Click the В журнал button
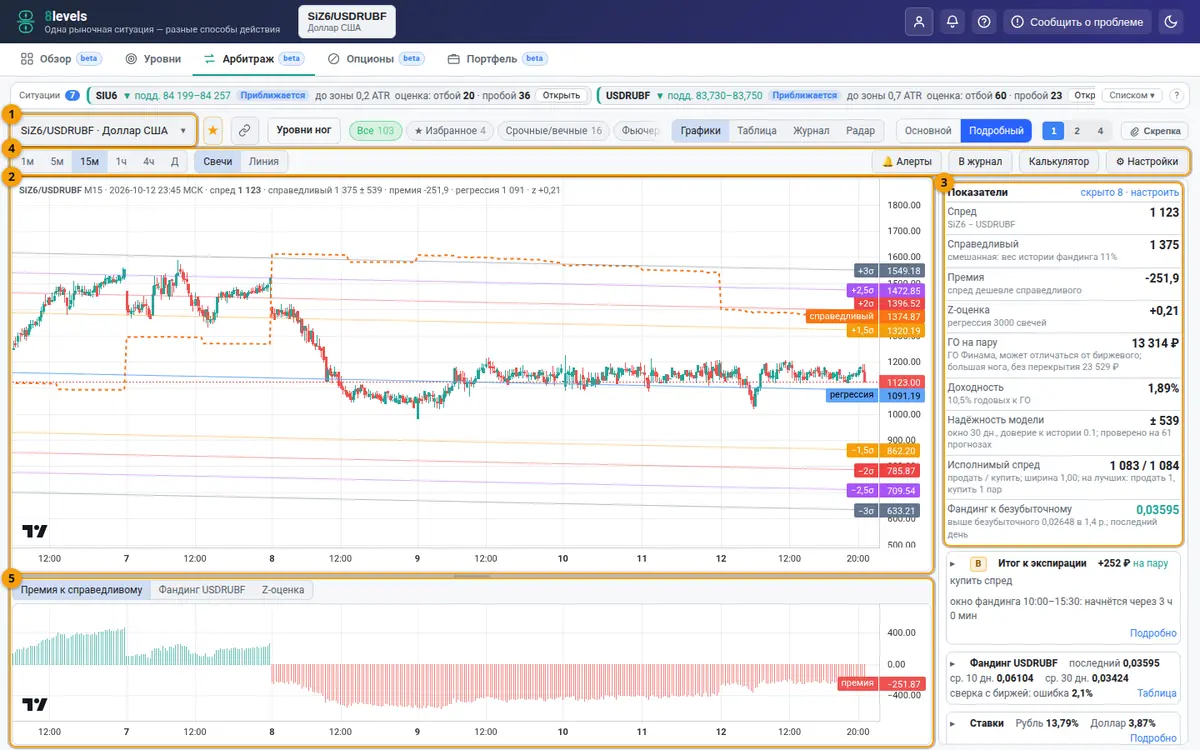This screenshot has width=1200, height=750. [x=980, y=161]
